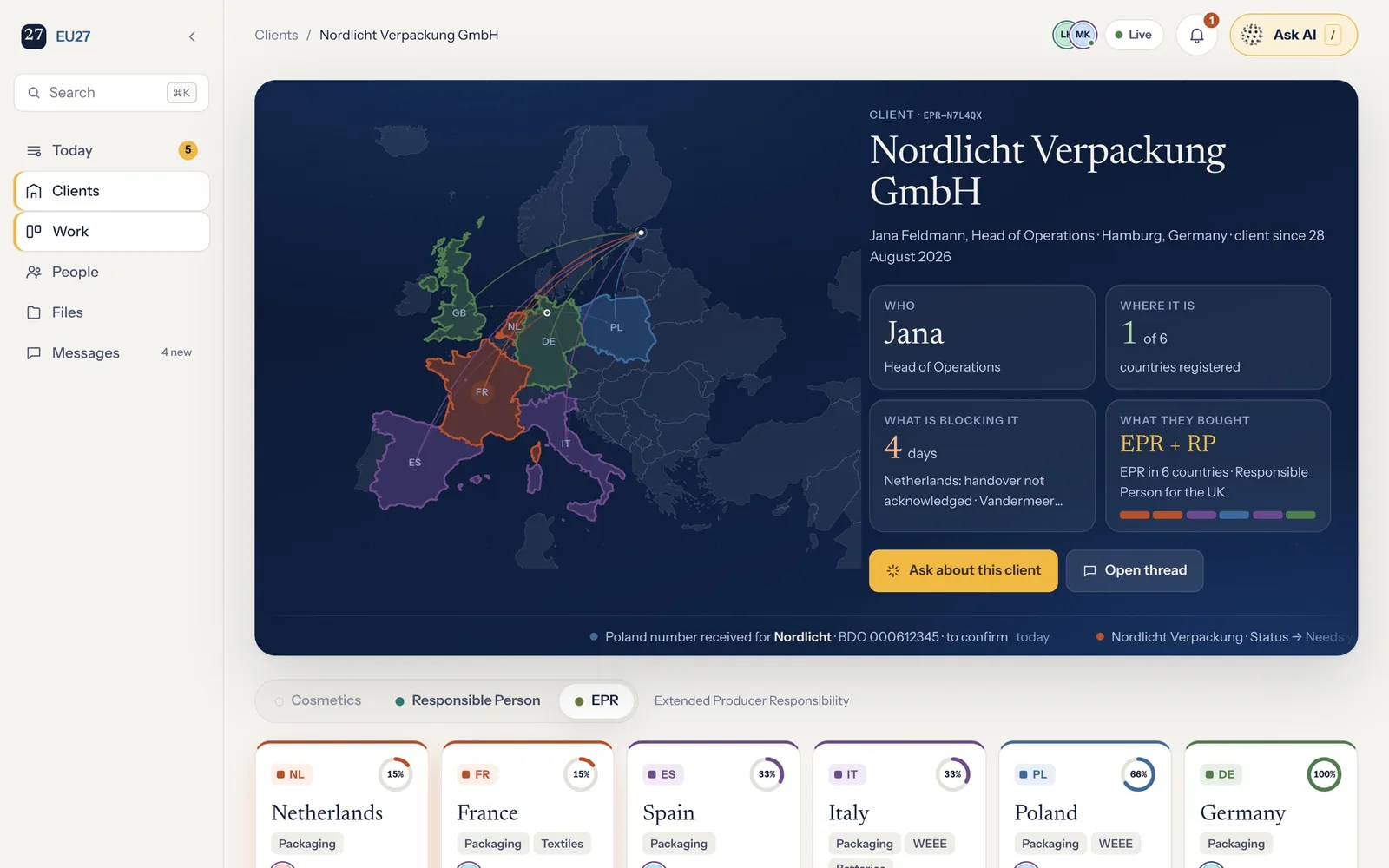Click the MK user avatar
This screenshot has height=868, width=1389.
click(1083, 35)
